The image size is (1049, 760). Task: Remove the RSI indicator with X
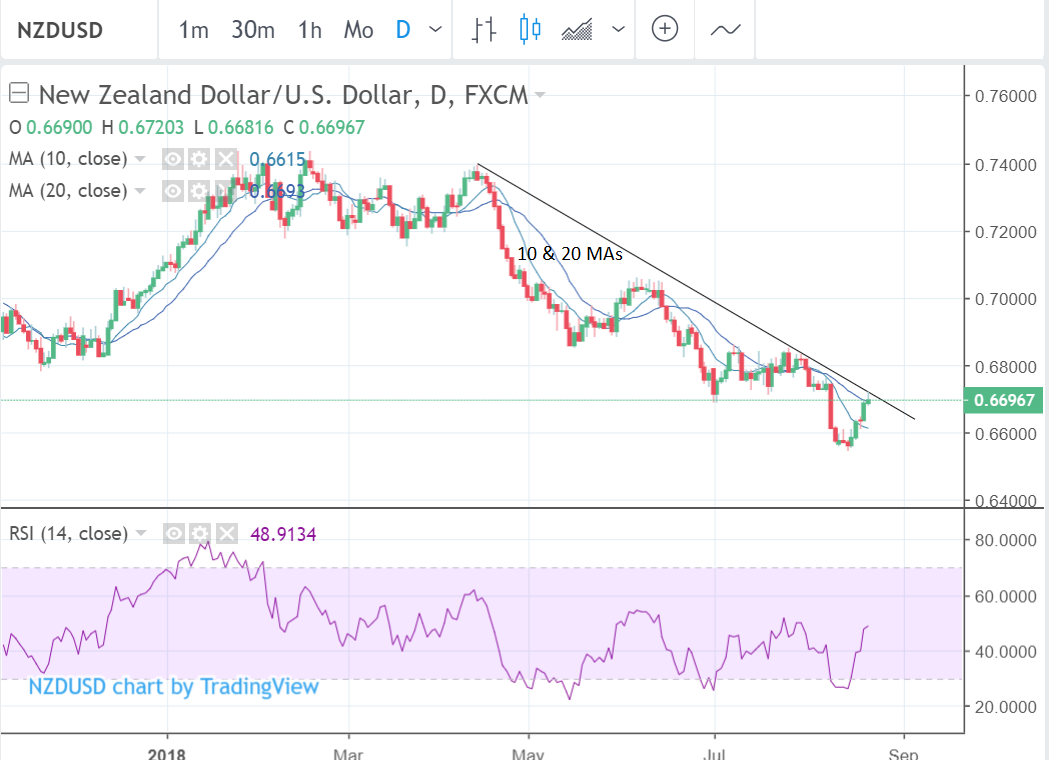[226, 534]
